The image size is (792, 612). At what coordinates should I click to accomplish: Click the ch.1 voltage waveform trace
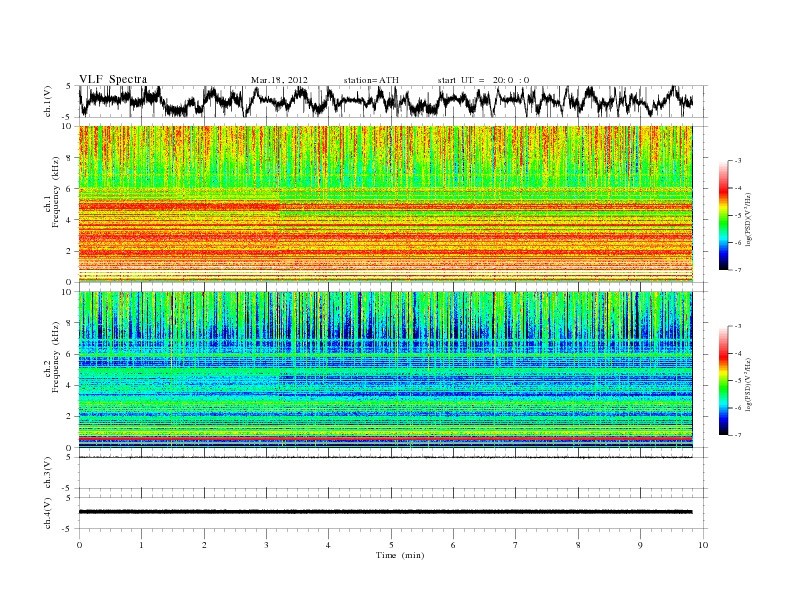click(385, 101)
